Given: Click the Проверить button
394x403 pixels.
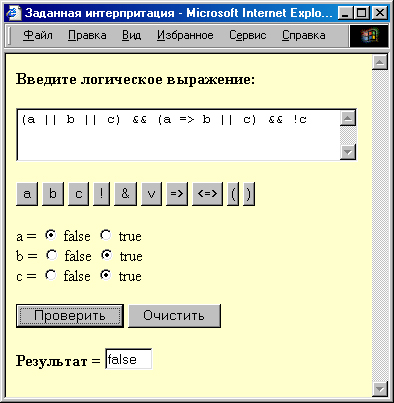Looking at the screenshot, I should (x=70, y=316).
